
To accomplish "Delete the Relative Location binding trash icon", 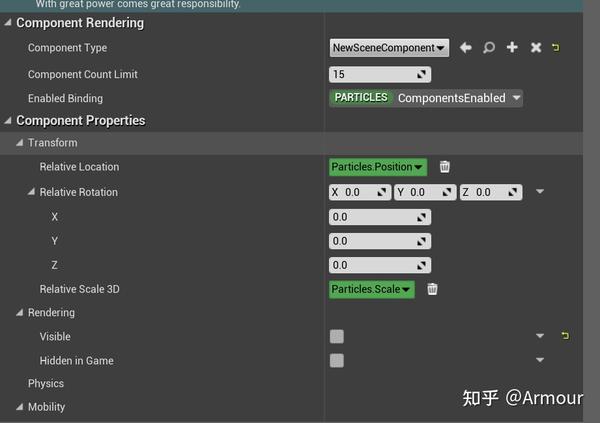I will [444, 167].
